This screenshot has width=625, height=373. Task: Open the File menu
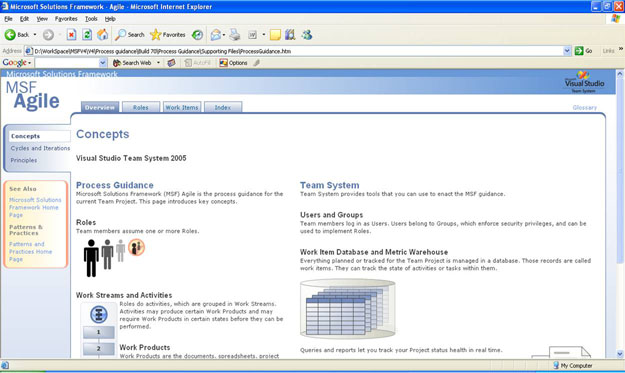coord(8,19)
